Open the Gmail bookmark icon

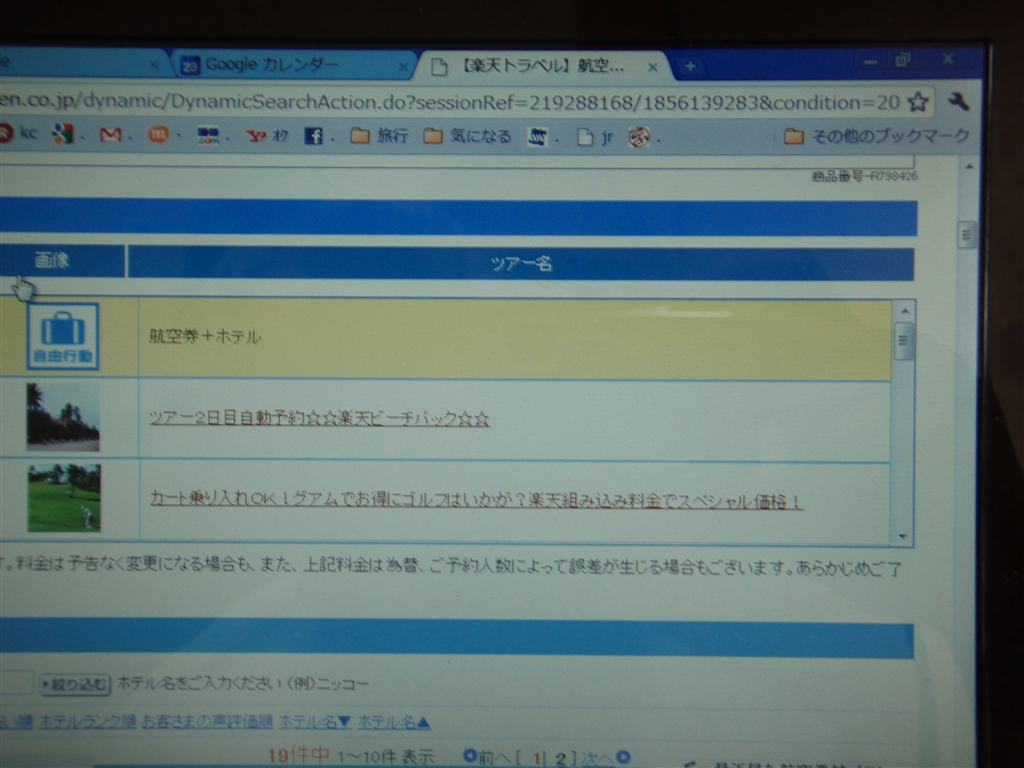(x=110, y=135)
